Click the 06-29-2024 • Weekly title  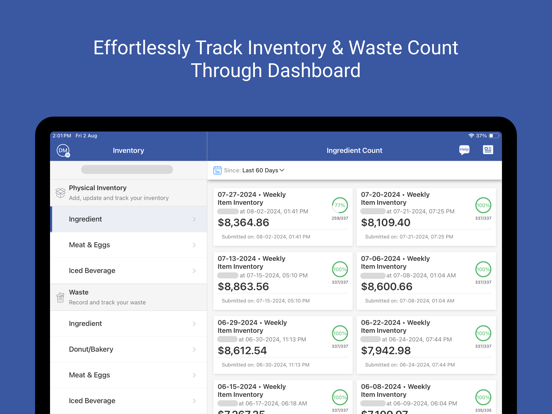tap(252, 323)
